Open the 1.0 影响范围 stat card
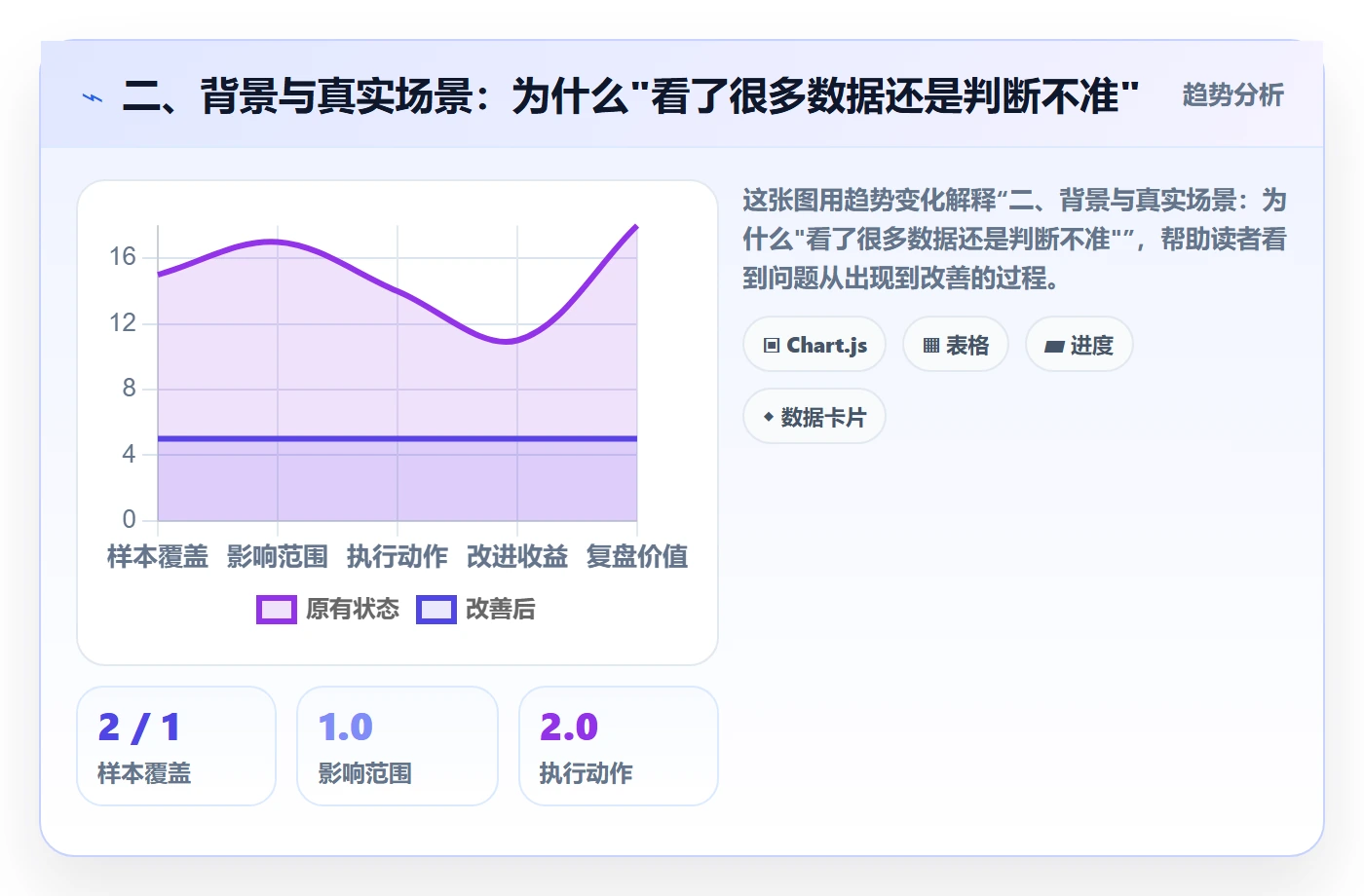The image size is (1364, 896). (x=398, y=746)
